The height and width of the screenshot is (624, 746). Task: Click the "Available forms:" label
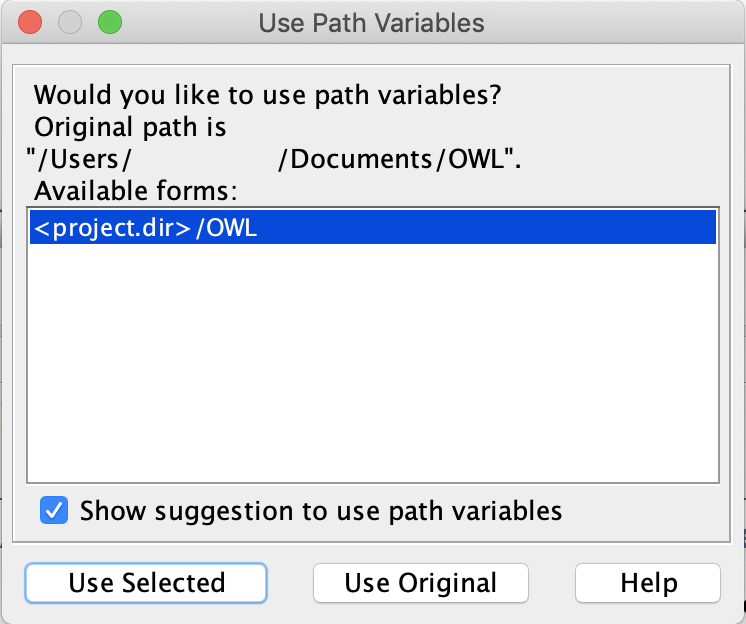pyautogui.click(x=140, y=190)
